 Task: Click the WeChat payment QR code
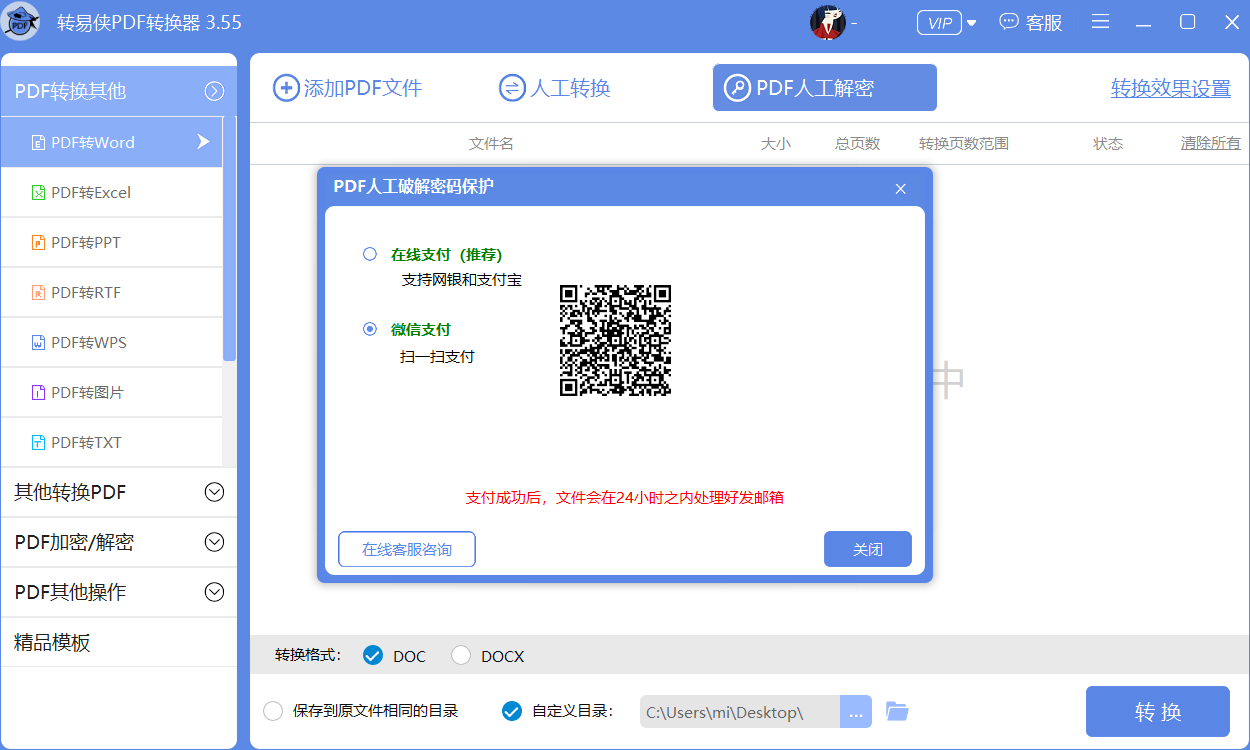tap(615, 341)
